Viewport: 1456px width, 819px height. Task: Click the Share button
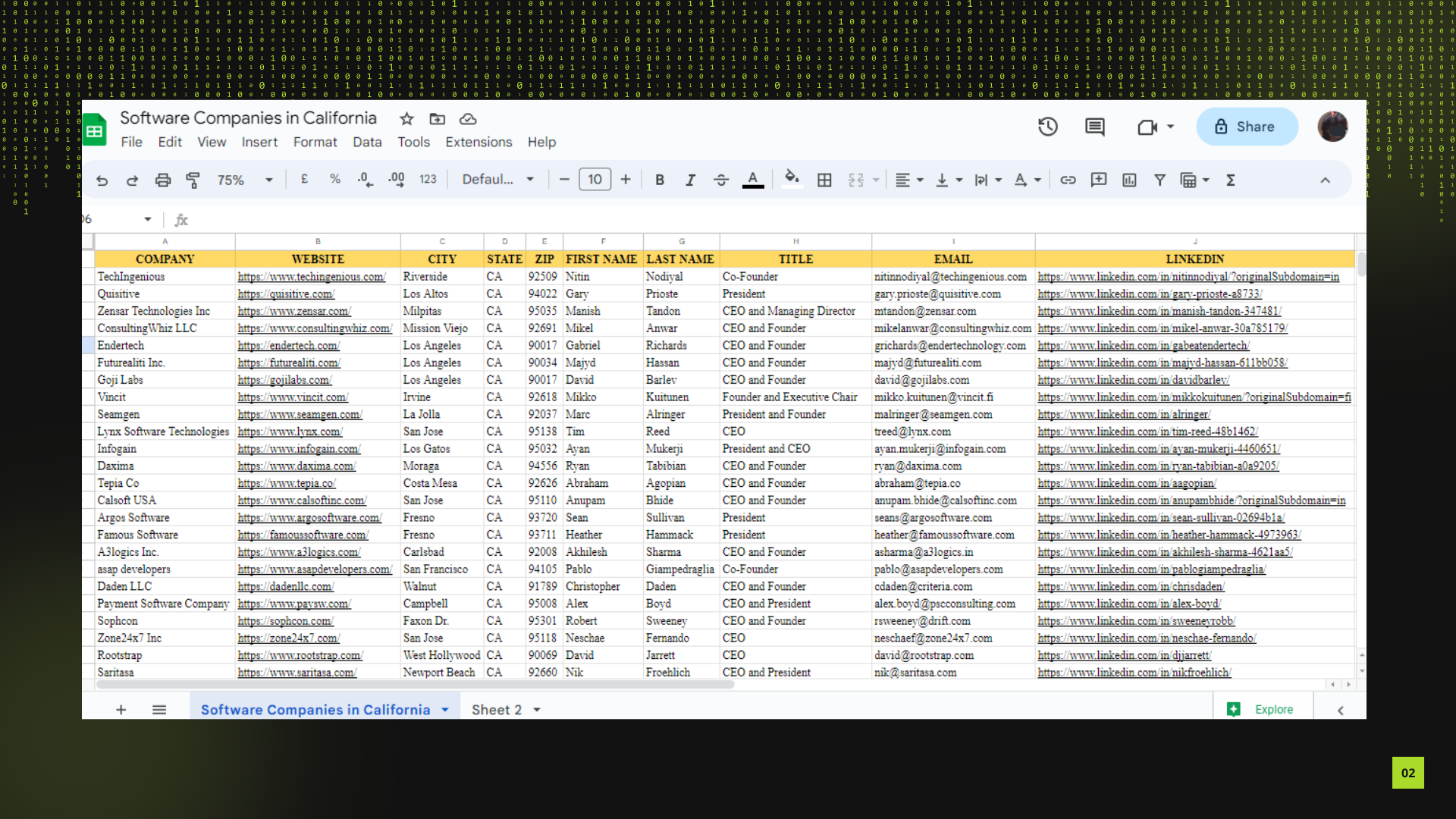1247,127
